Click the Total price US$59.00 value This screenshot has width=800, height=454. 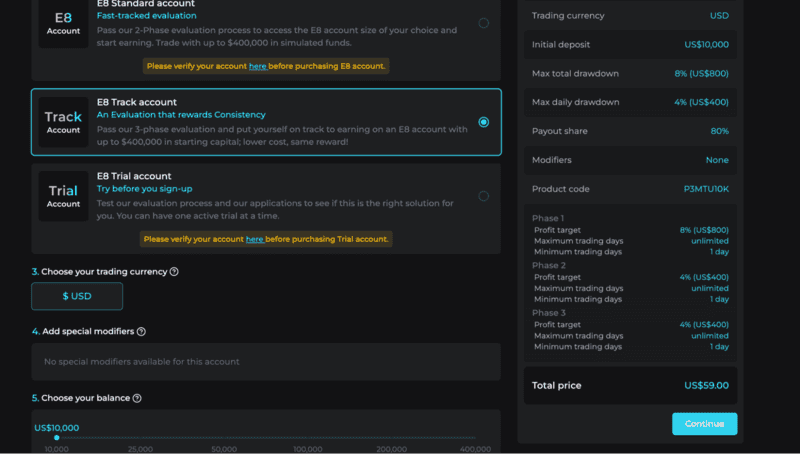click(706, 386)
